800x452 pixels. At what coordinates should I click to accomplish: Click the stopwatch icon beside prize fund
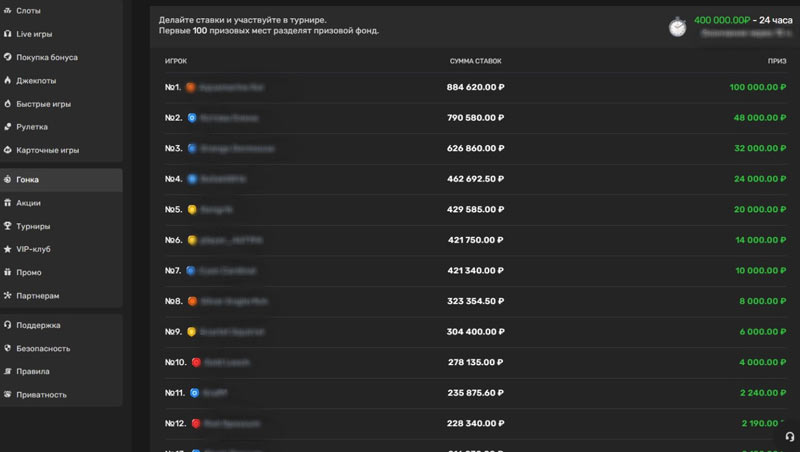677,27
